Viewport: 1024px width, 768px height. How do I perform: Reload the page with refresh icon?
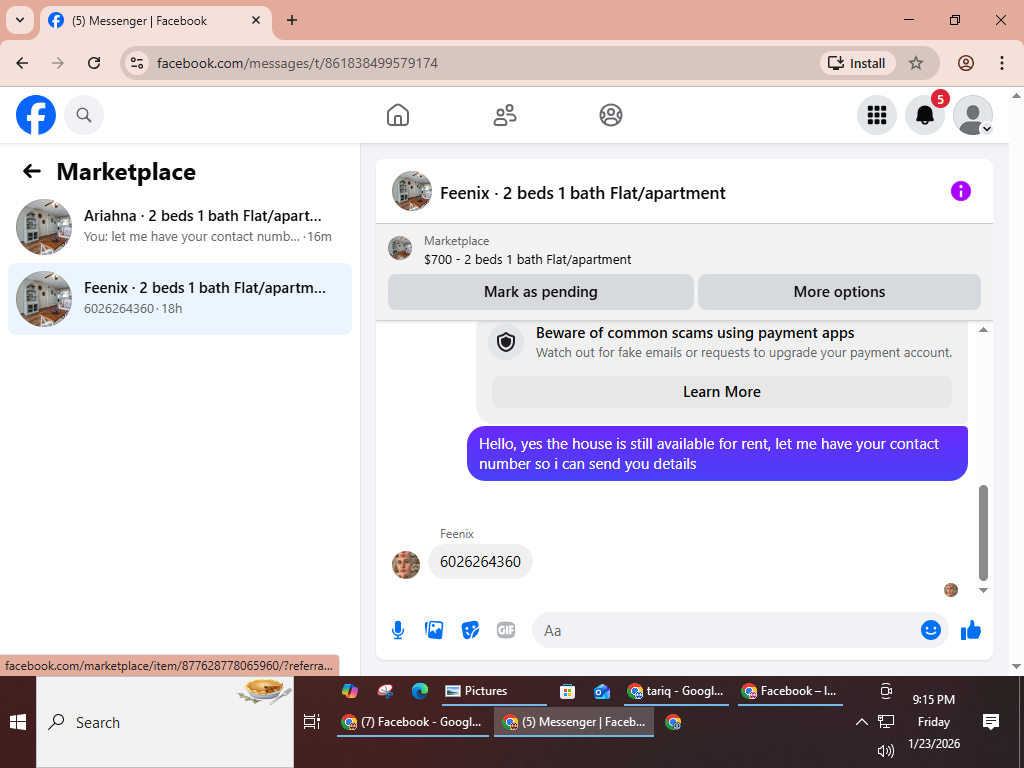pos(94,63)
